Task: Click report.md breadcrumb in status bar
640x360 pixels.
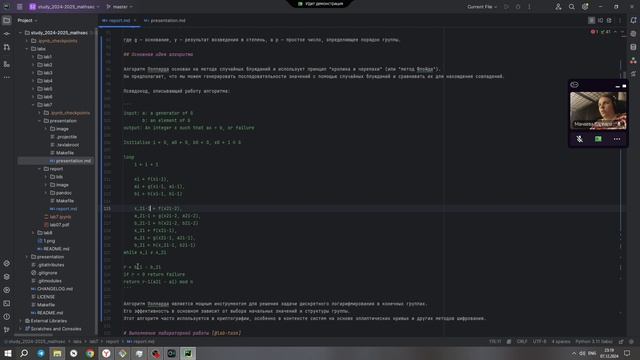Action: tap(140, 341)
